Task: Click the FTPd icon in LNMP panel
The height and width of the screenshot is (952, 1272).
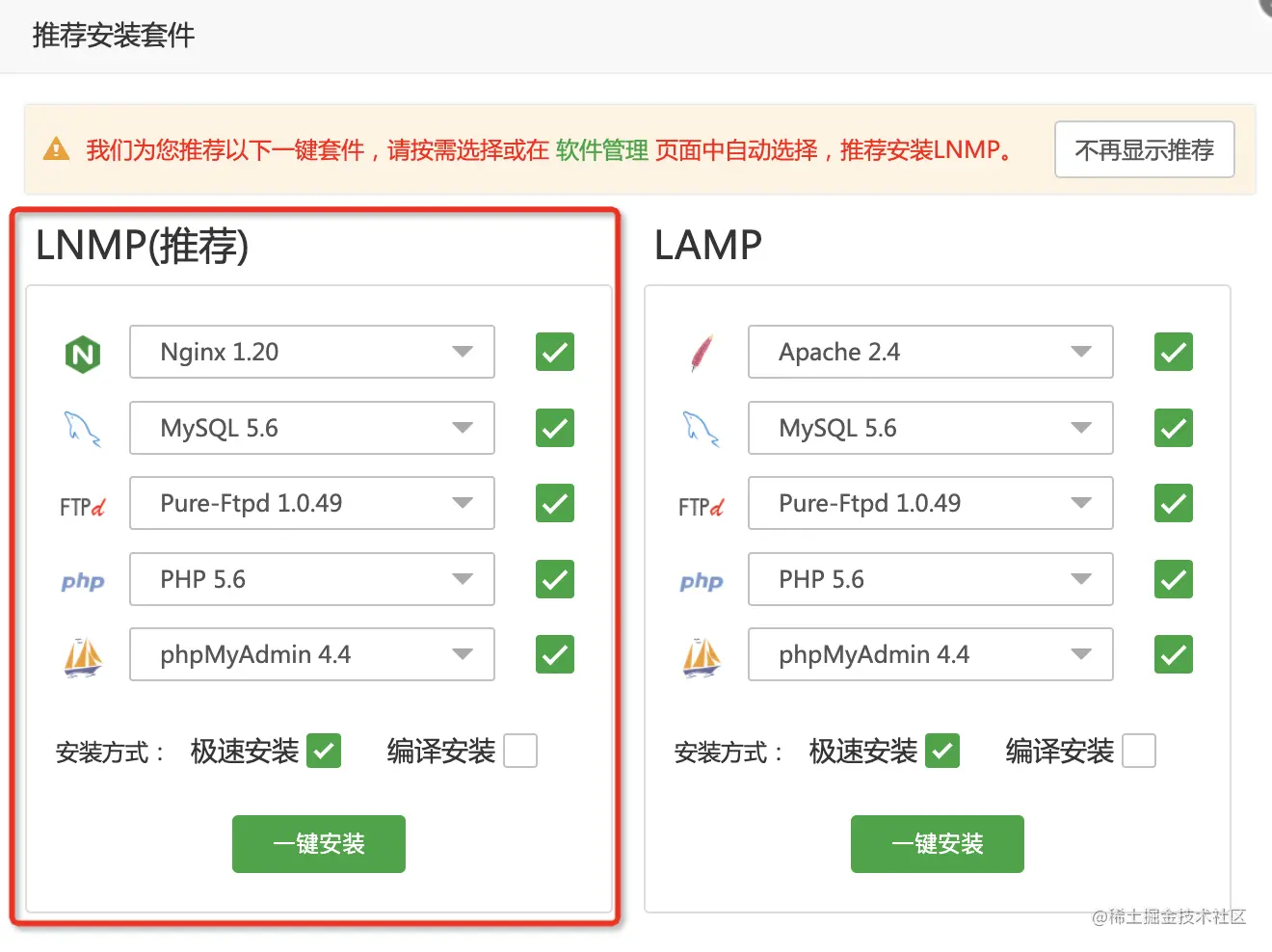Action: pos(83,507)
